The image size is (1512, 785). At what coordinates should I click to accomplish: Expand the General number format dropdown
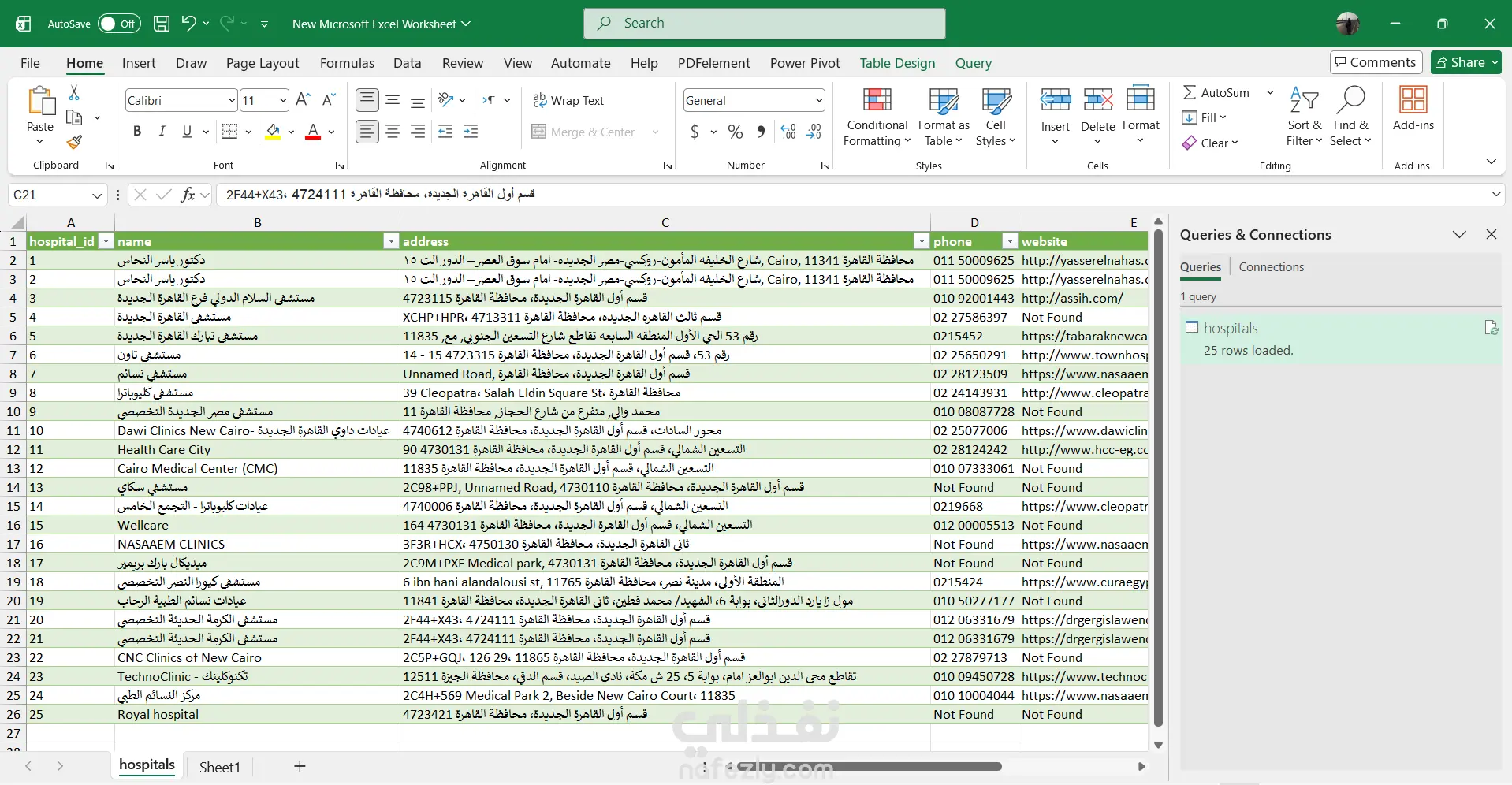[x=819, y=101]
